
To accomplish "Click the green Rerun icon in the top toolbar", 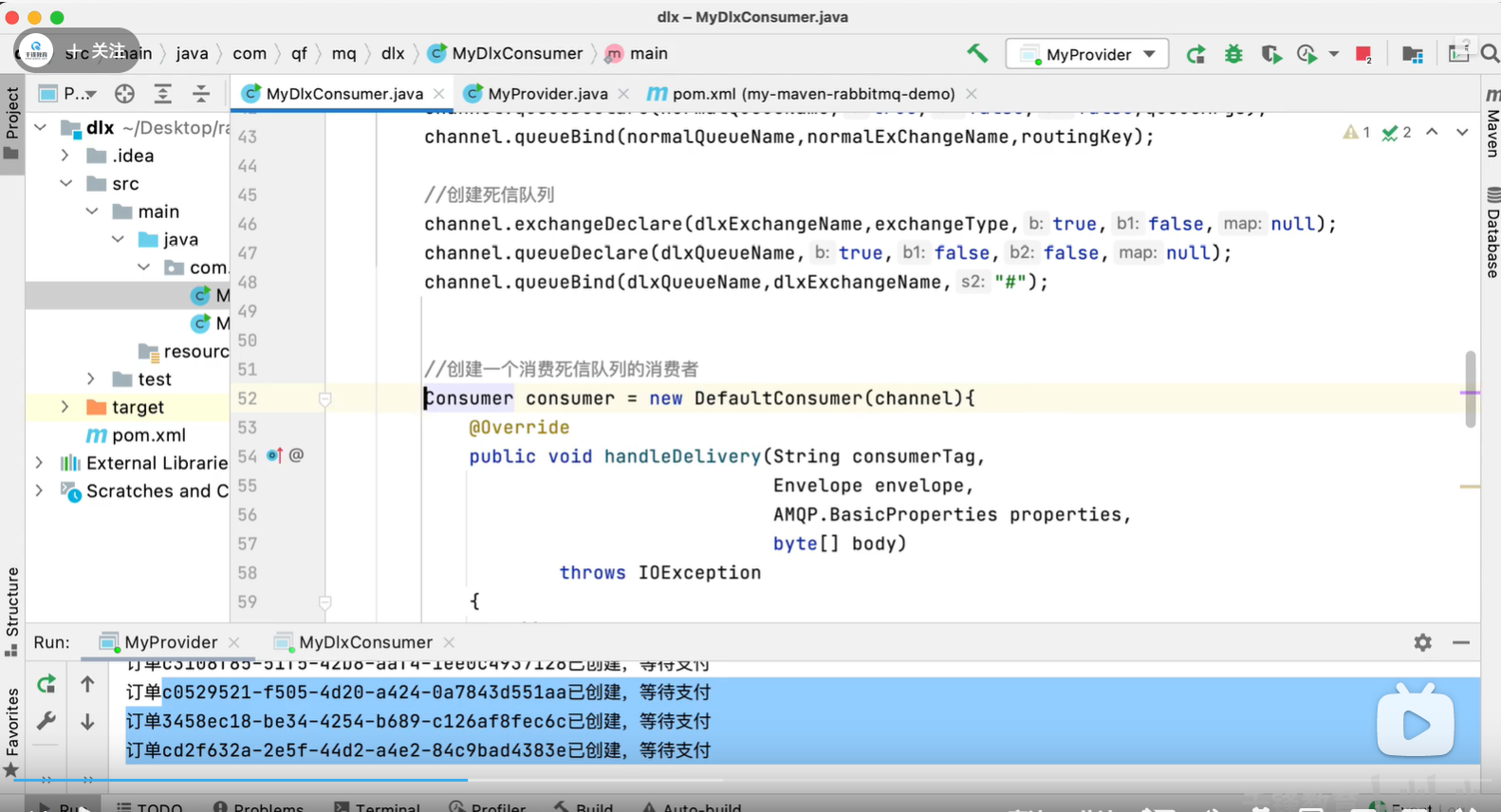I will (x=1195, y=54).
